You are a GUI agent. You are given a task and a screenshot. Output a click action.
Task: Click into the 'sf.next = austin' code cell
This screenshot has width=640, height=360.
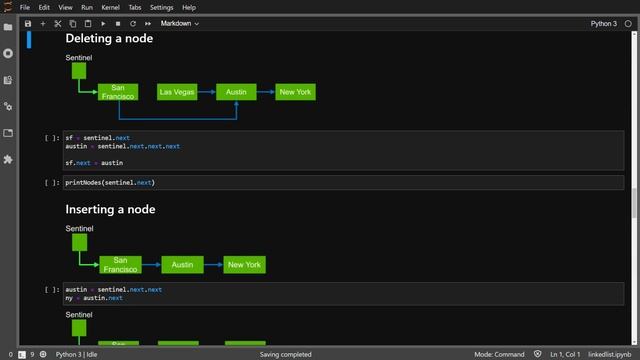343,151
